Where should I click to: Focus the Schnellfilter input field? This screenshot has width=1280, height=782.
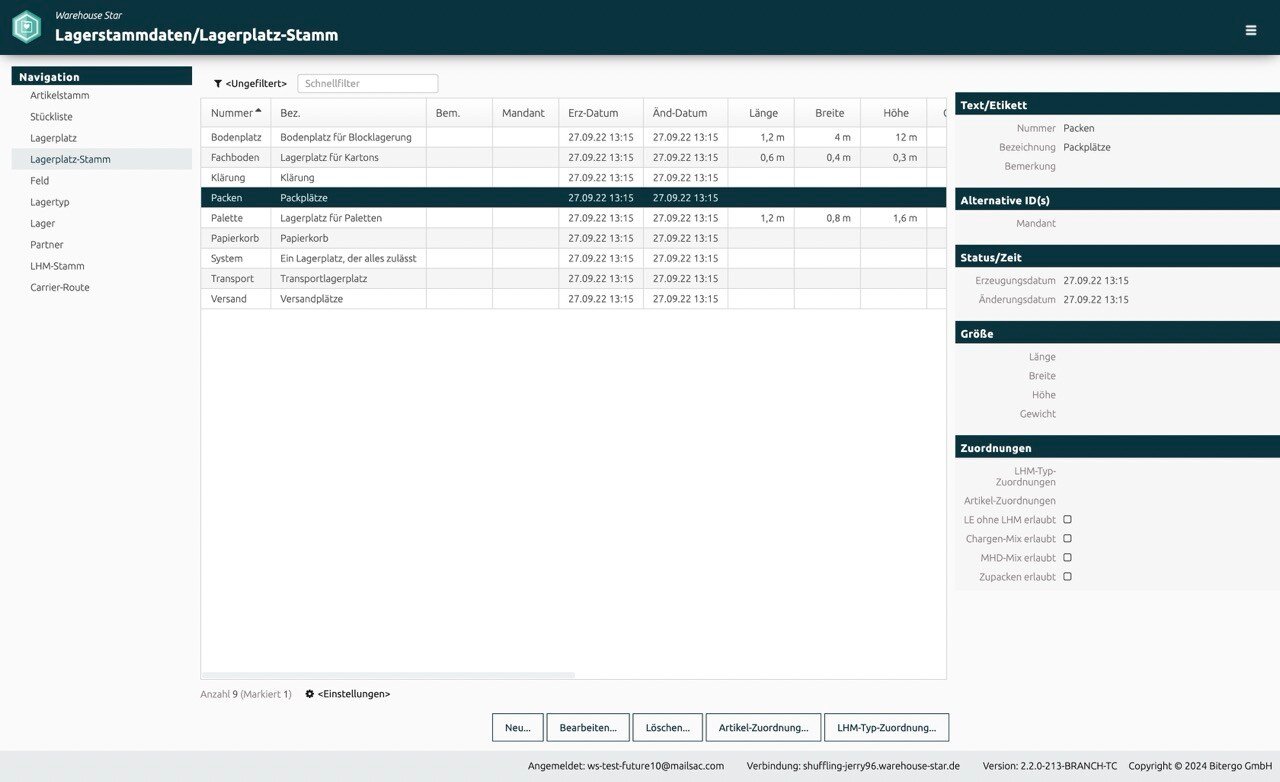coord(368,84)
